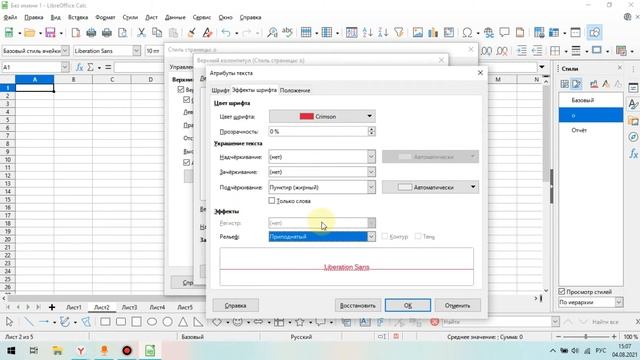640x360 pixels.
Task: Click the Sort Ascending icon
Action: tap(367, 33)
